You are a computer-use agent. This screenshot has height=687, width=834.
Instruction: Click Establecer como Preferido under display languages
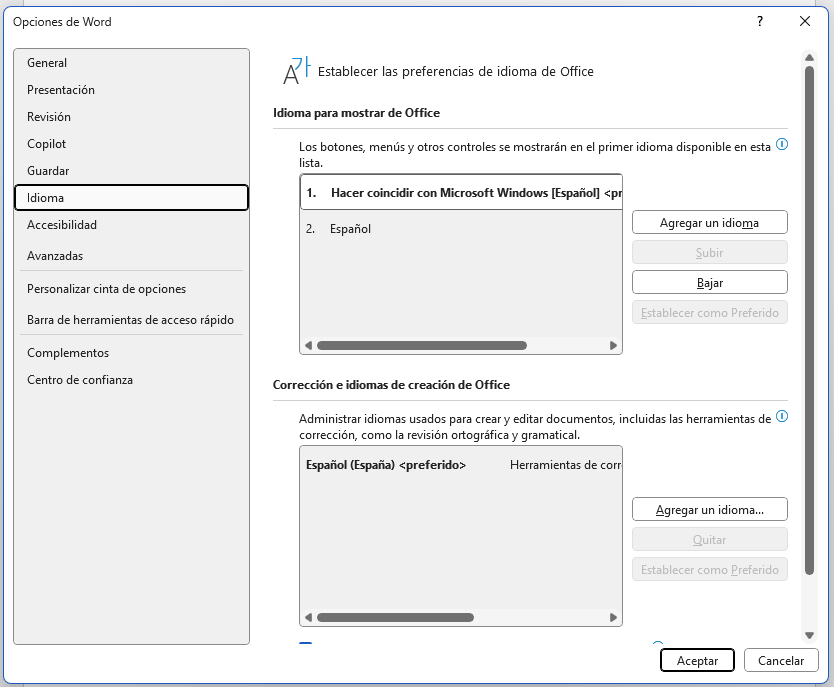pos(710,313)
